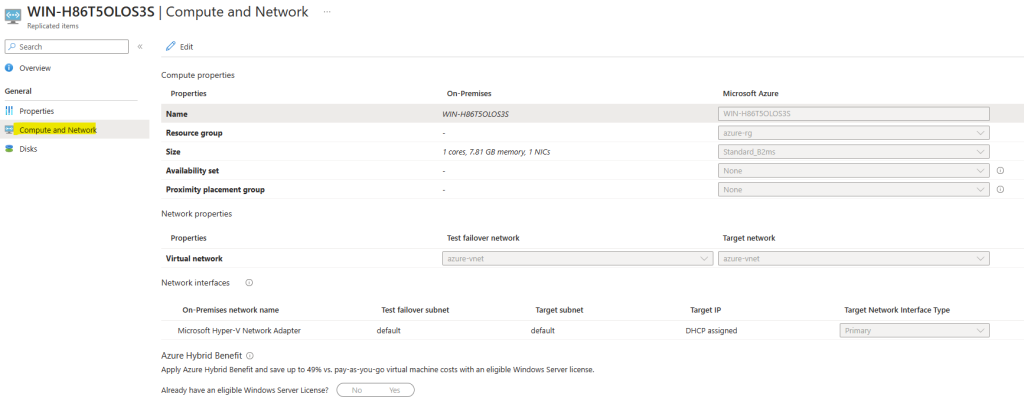
Task: Click the Resource group row label
Action: tap(194, 133)
